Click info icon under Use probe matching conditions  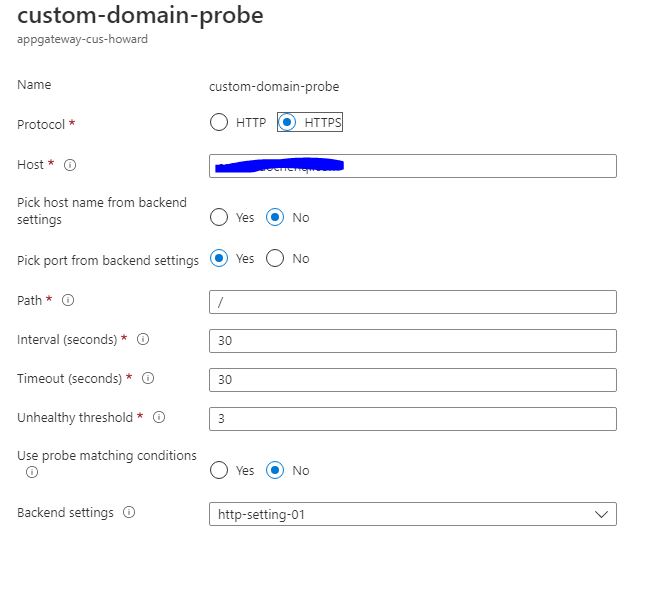coord(32,472)
